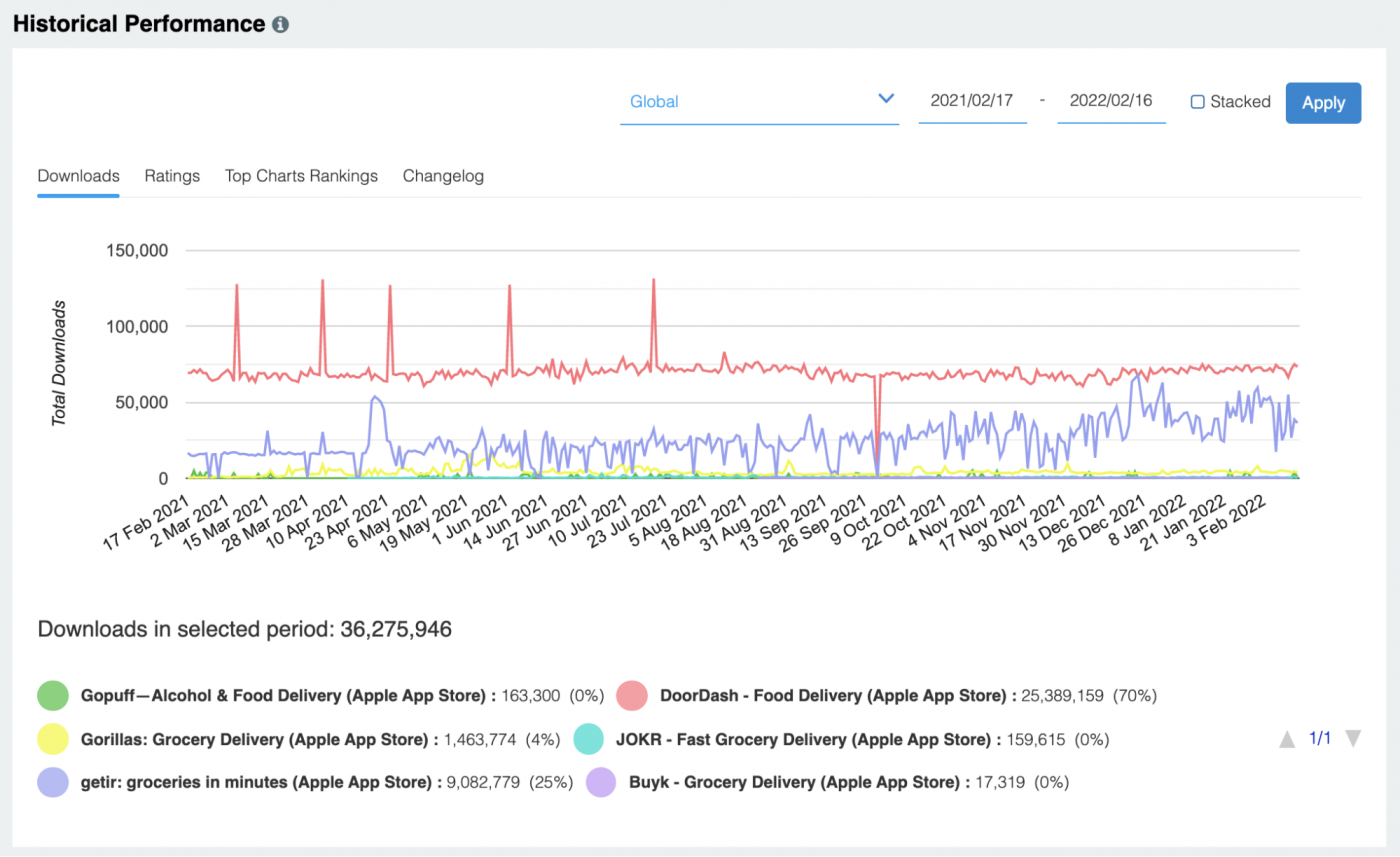
Task: Open the Top Charts Rankings tab
Action: point(301,176)
